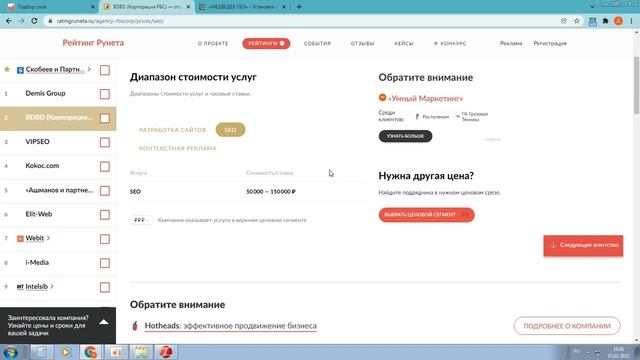The width and height of the screenshot is (640, 360).
Task: Open the «Умный Маркетинг» link
Action: point(425,98)
